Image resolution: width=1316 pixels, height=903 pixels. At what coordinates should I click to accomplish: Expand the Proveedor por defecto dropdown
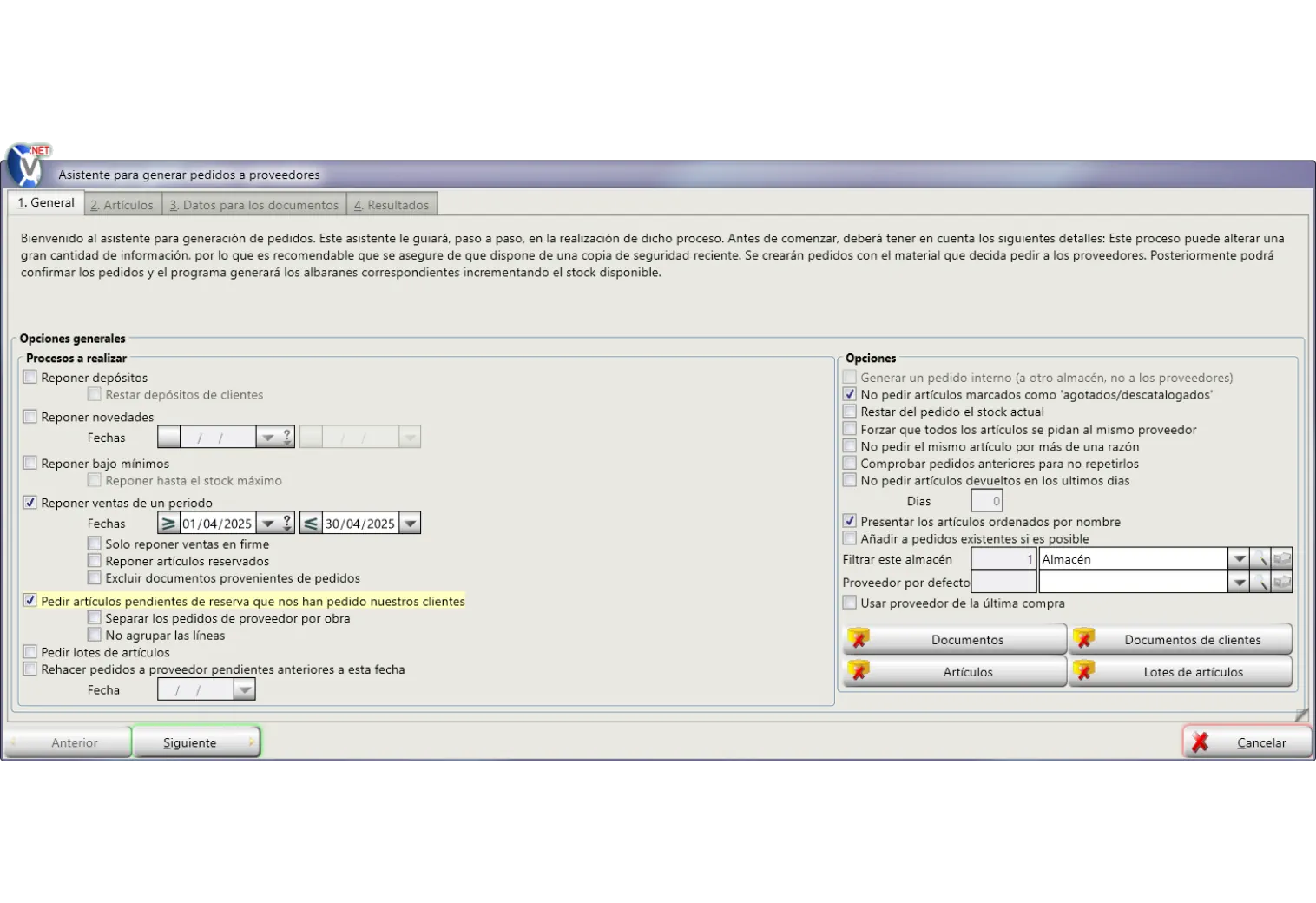1239,582
